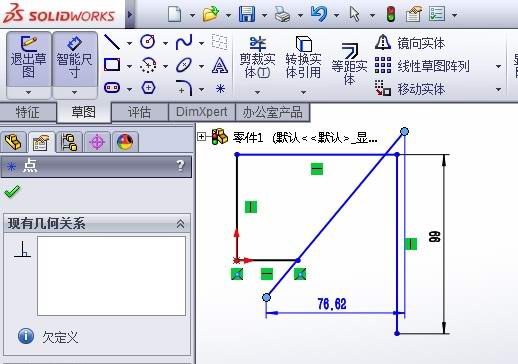
Task: Click the existing relations list box
Action: (x=111, y=276)
